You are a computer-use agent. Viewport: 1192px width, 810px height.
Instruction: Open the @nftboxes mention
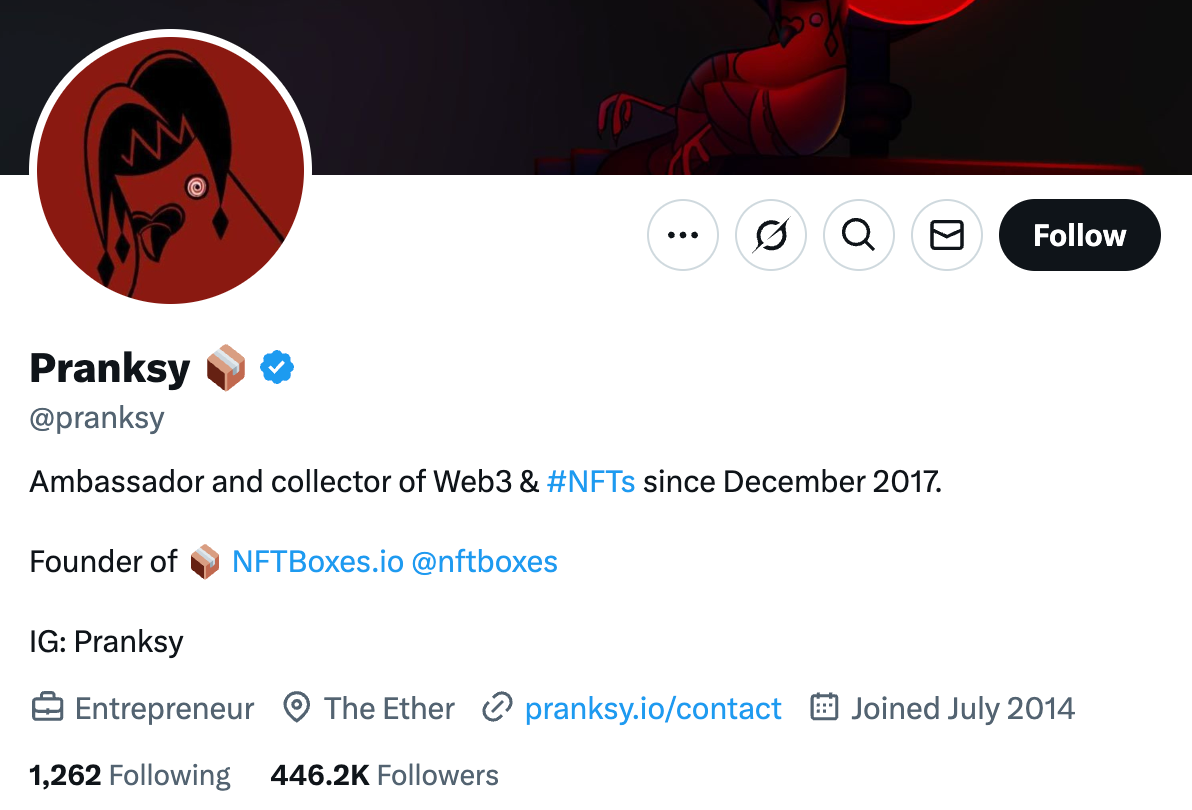coord(484,562)
